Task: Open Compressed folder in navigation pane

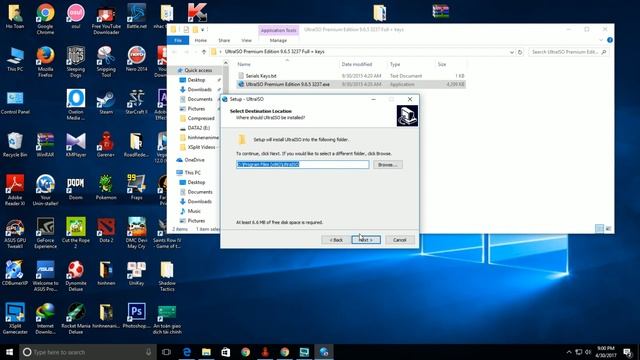Action: 201,118
